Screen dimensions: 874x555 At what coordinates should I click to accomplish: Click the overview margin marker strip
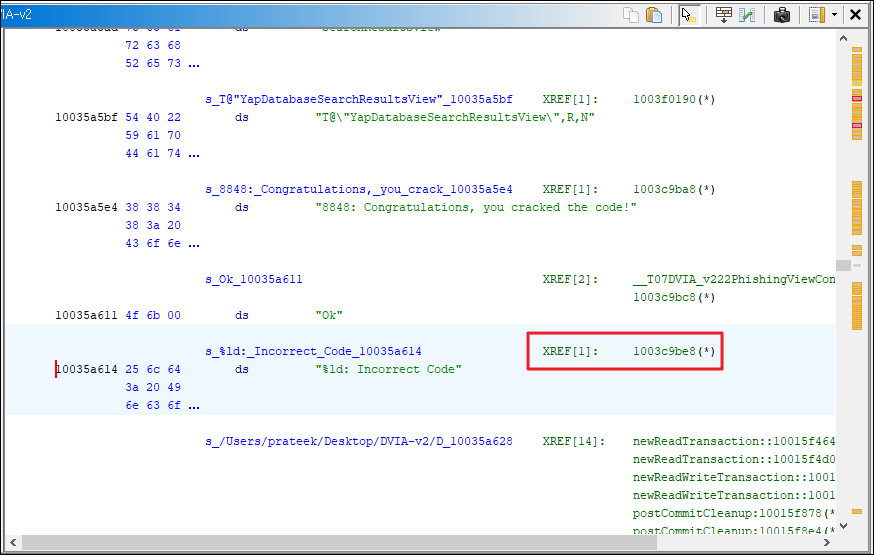click(857, 281)
